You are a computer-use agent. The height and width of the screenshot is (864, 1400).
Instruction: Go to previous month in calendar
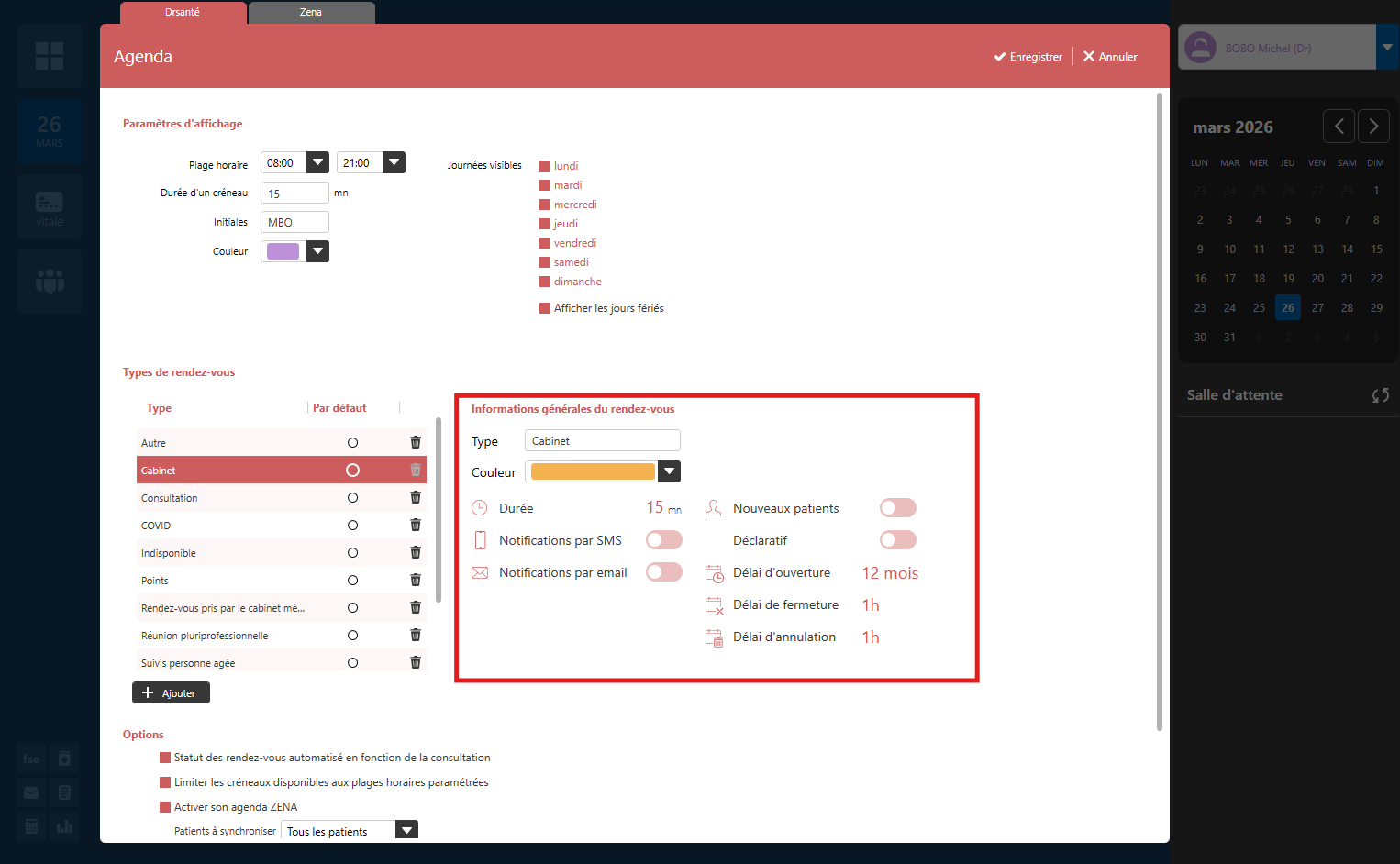click(1339, 127)
